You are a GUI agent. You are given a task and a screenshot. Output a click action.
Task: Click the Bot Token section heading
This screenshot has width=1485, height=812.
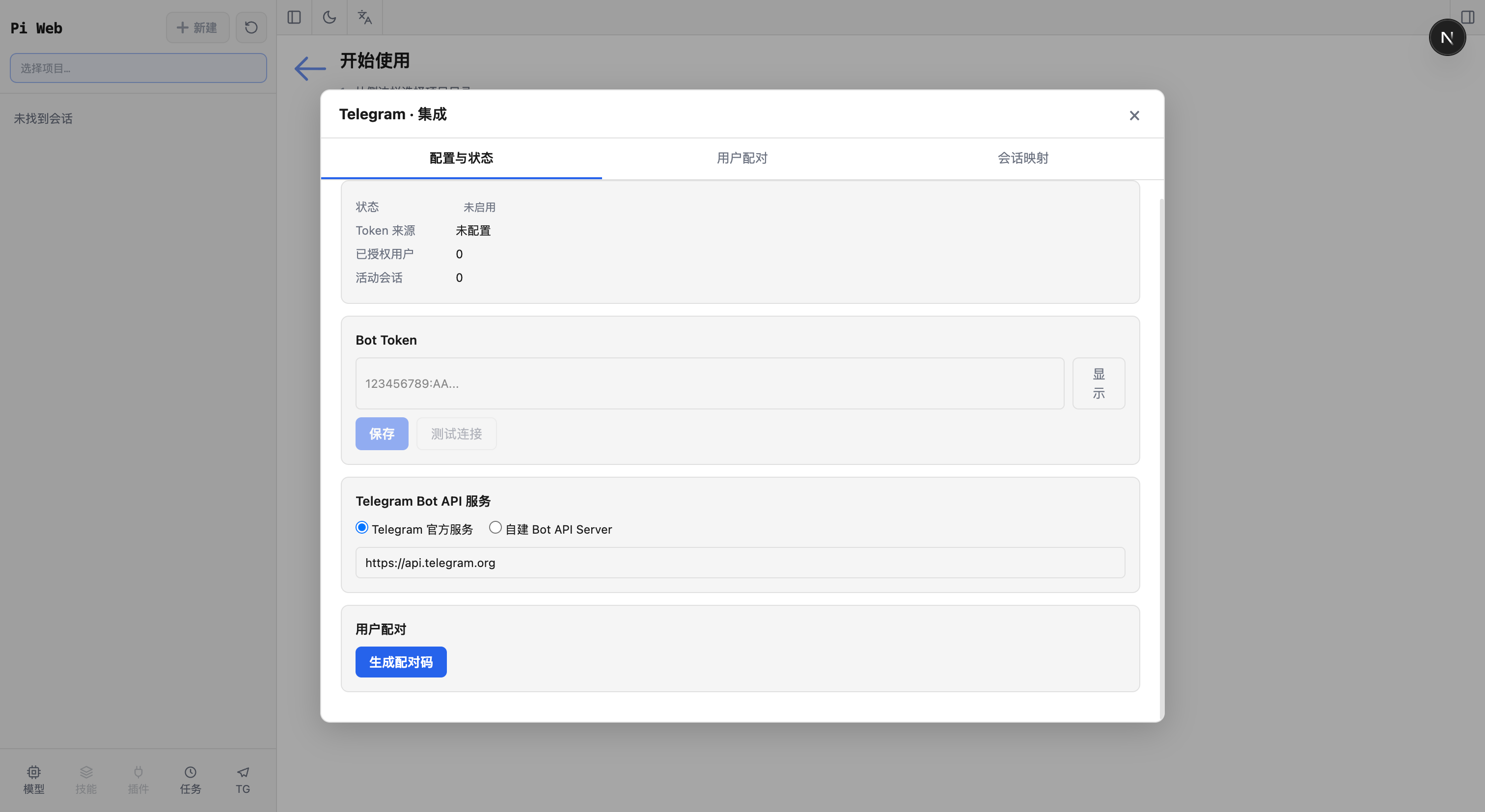pyautogui.click(x=386, y=340)
